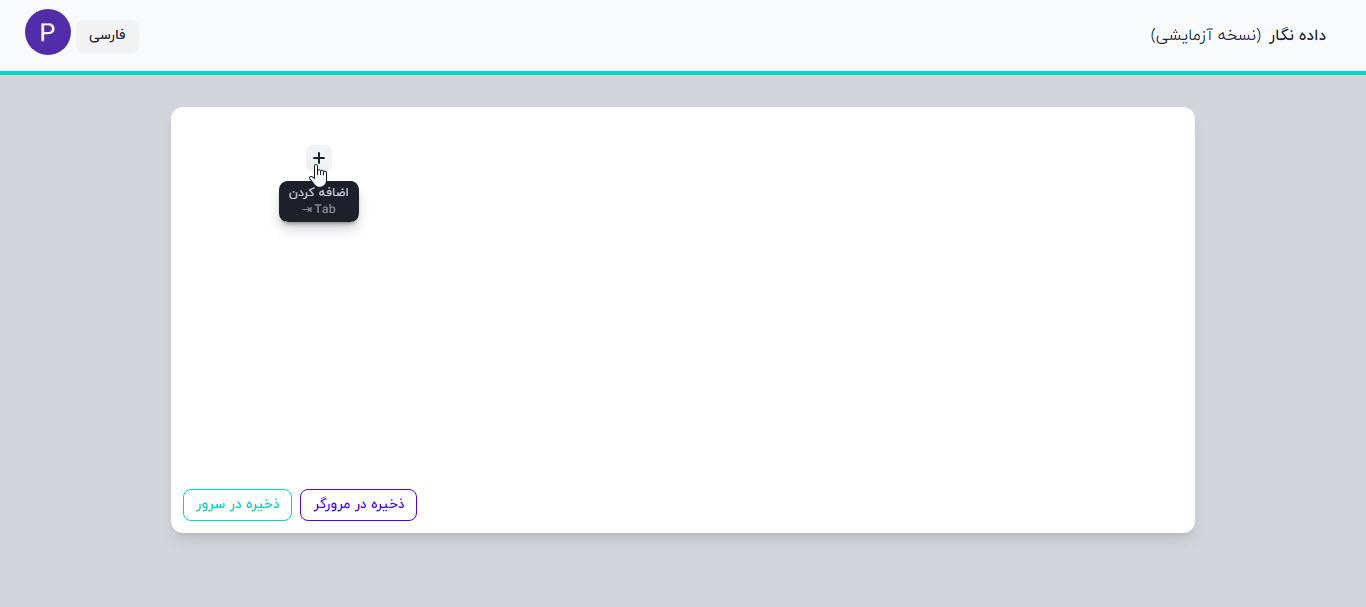Click the نسخه آزمایشی beta label
Image resolution: width=1366 pixels, height=607 pixels.
(x=1206, y=36)
